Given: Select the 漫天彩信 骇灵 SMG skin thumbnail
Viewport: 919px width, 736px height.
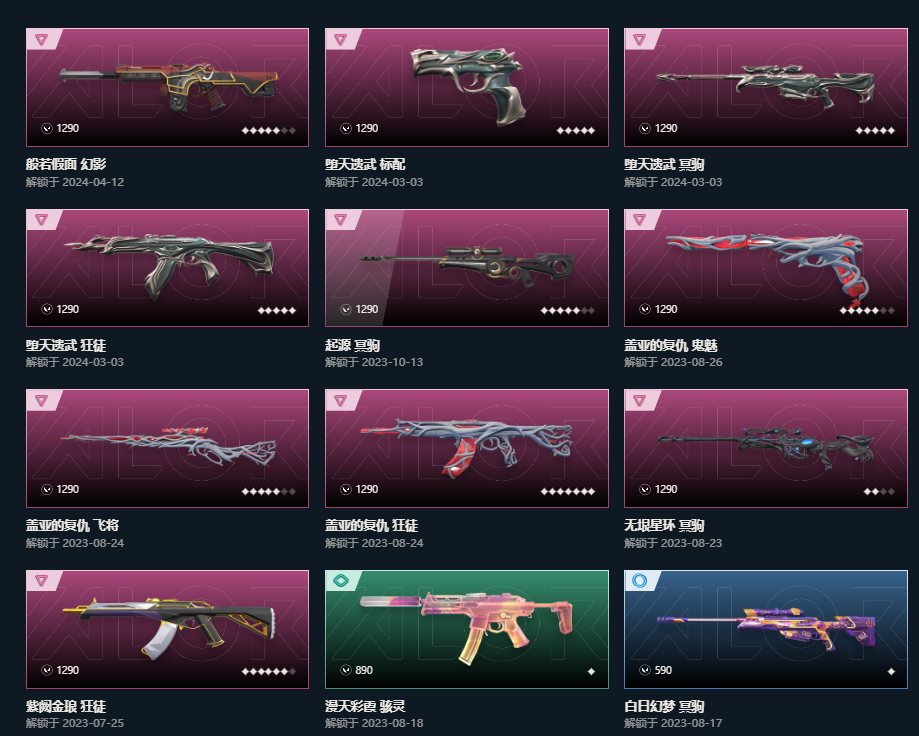Looking at the screenshot, I should 467,629.
